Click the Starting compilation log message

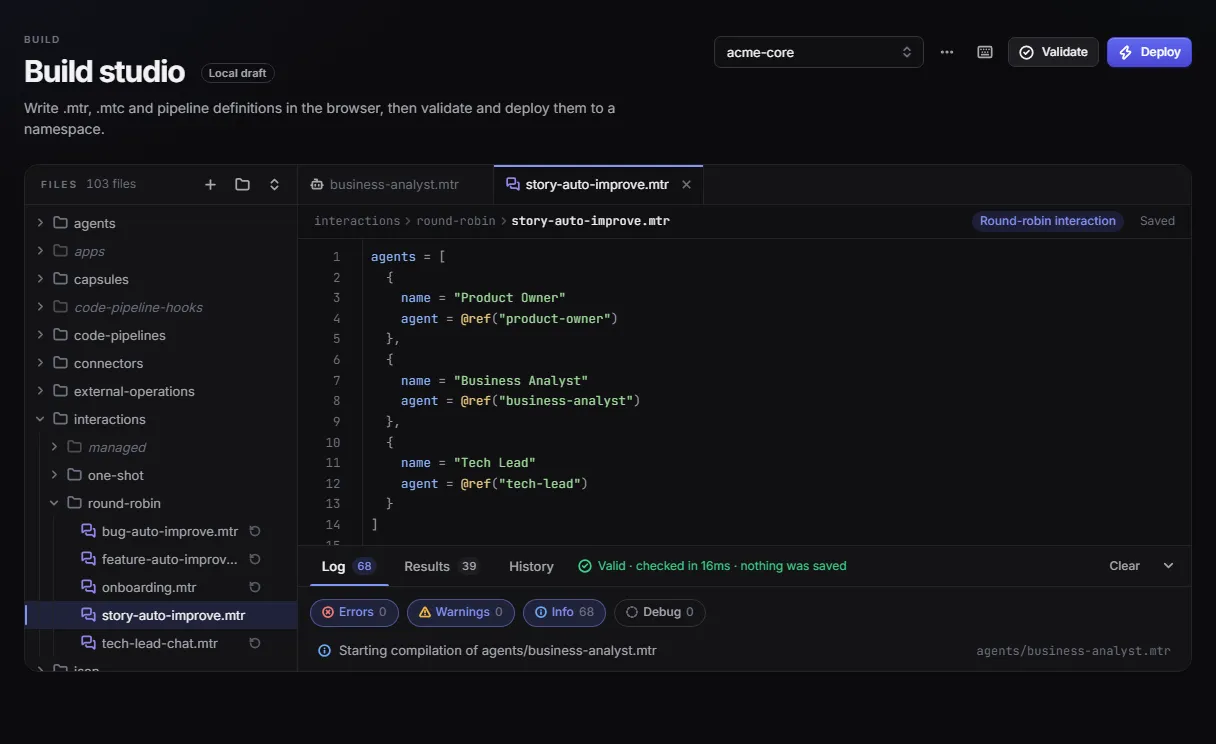[x=498, y=650]
